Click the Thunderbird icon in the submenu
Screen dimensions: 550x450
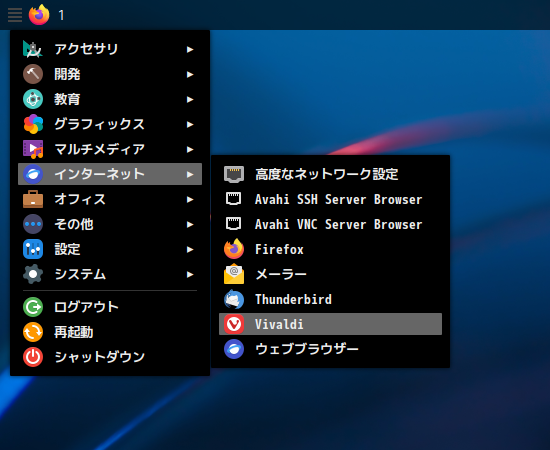pyautogui.click(x=234, y=299)
